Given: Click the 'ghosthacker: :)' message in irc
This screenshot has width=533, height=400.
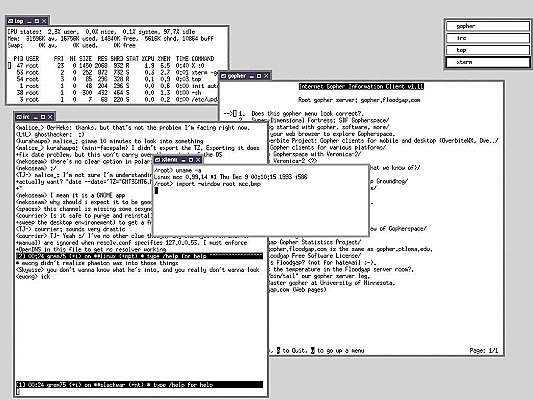Looking at the screenshot, I should [50, 134].
